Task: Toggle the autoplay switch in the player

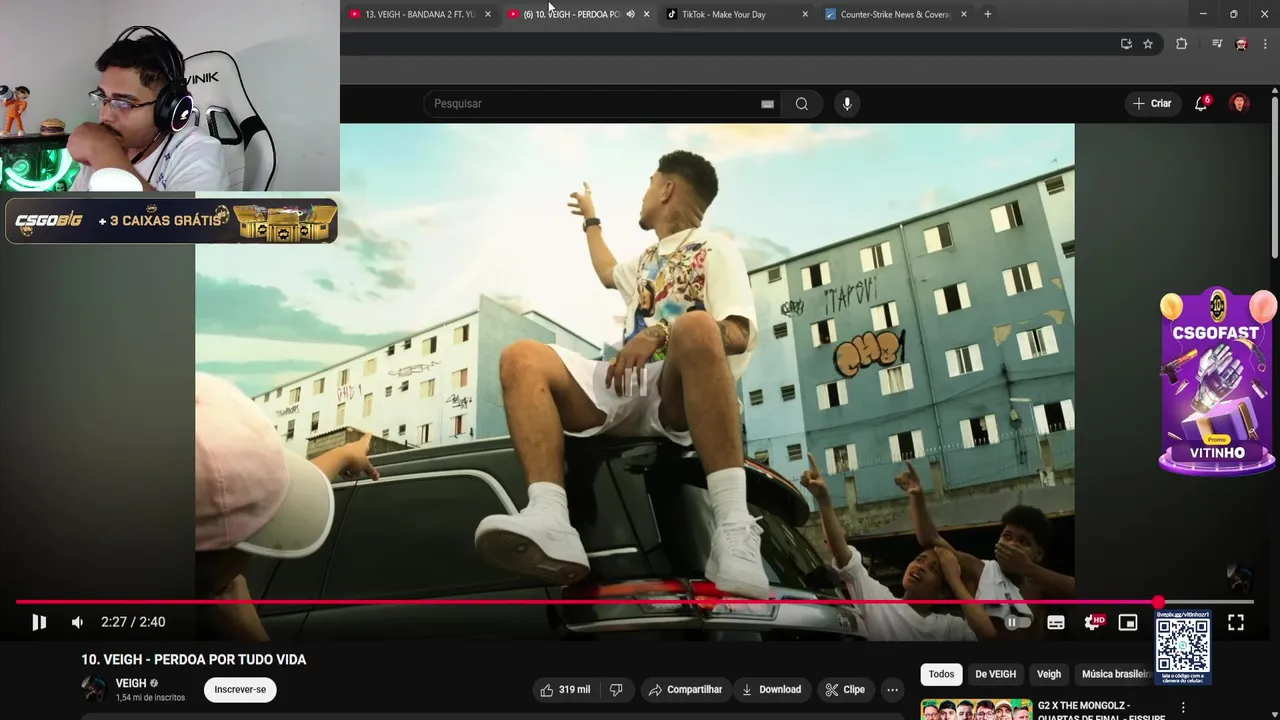Action: pyautogui.click(x=1016, y=622)
